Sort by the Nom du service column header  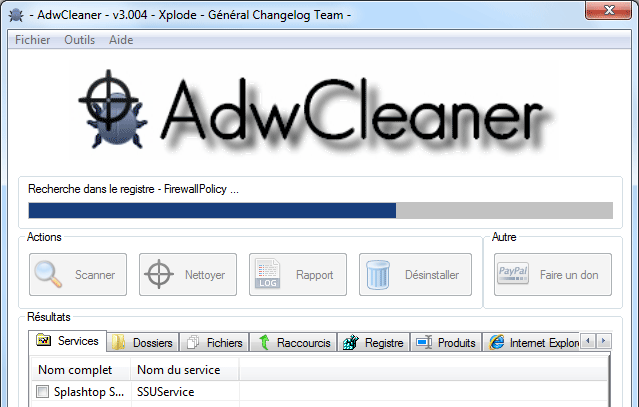click(185, 370)
